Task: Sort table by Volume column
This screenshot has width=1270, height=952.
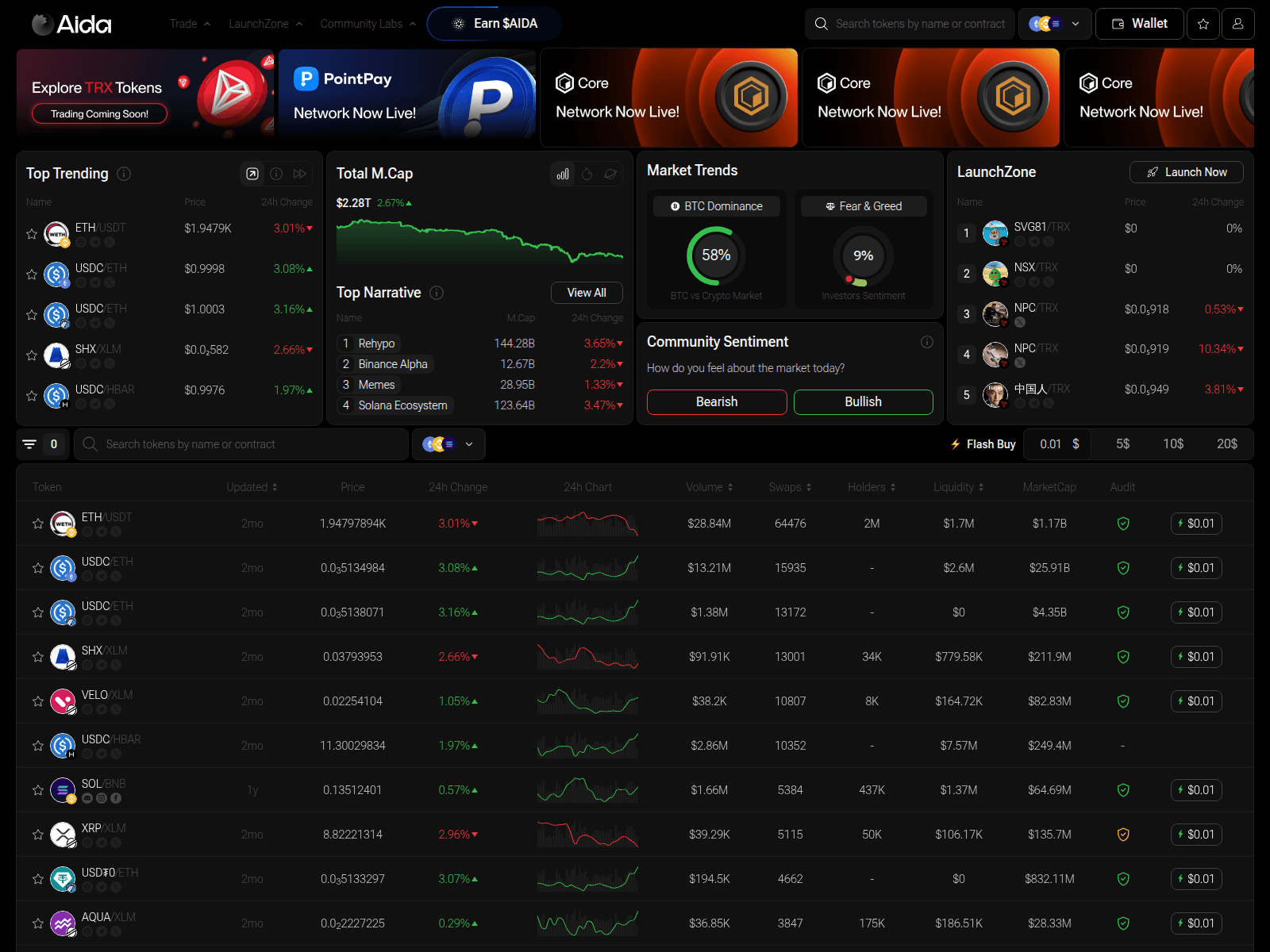Action: tap(710, 487)
